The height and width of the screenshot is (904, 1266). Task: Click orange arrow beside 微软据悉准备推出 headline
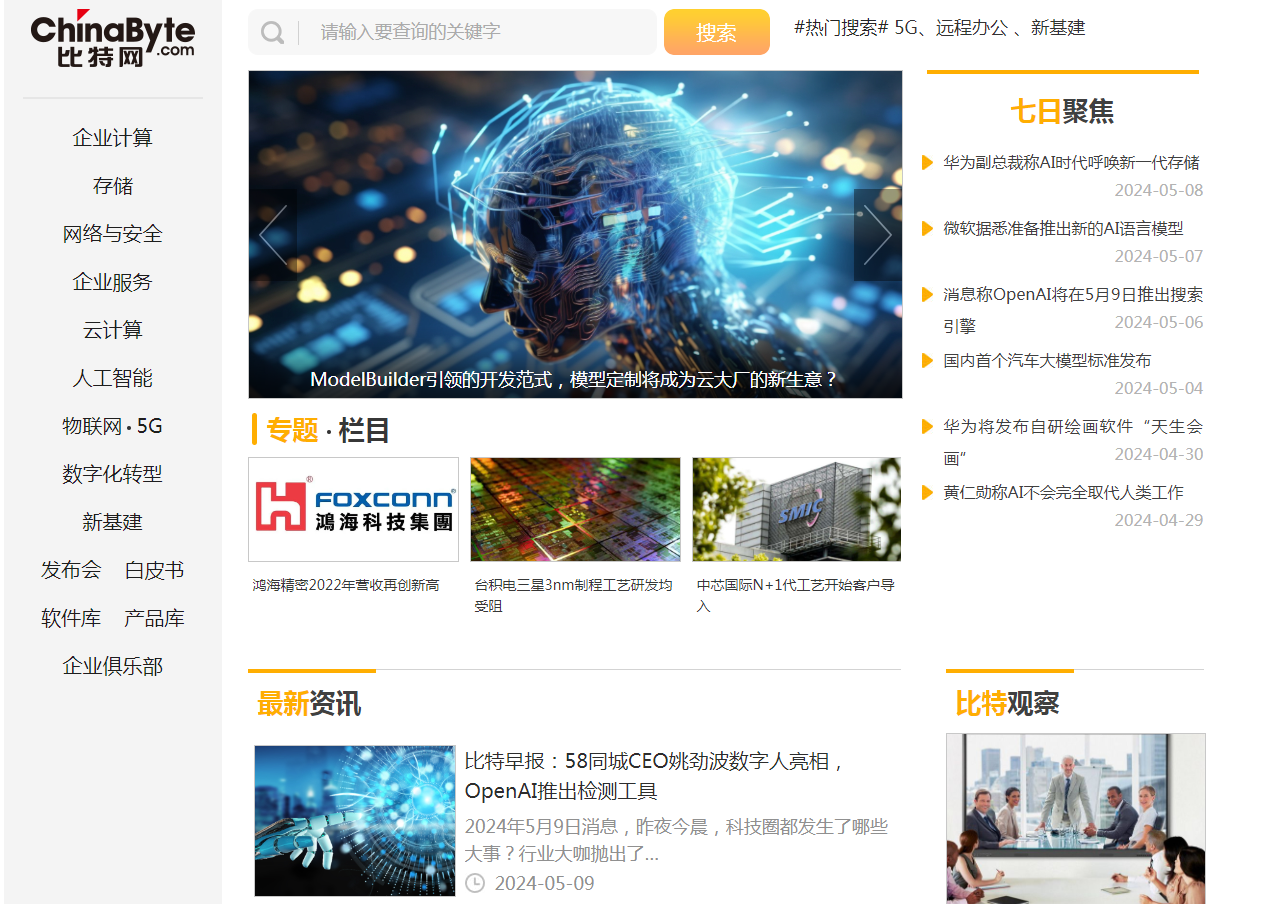[x=927, y=228]
